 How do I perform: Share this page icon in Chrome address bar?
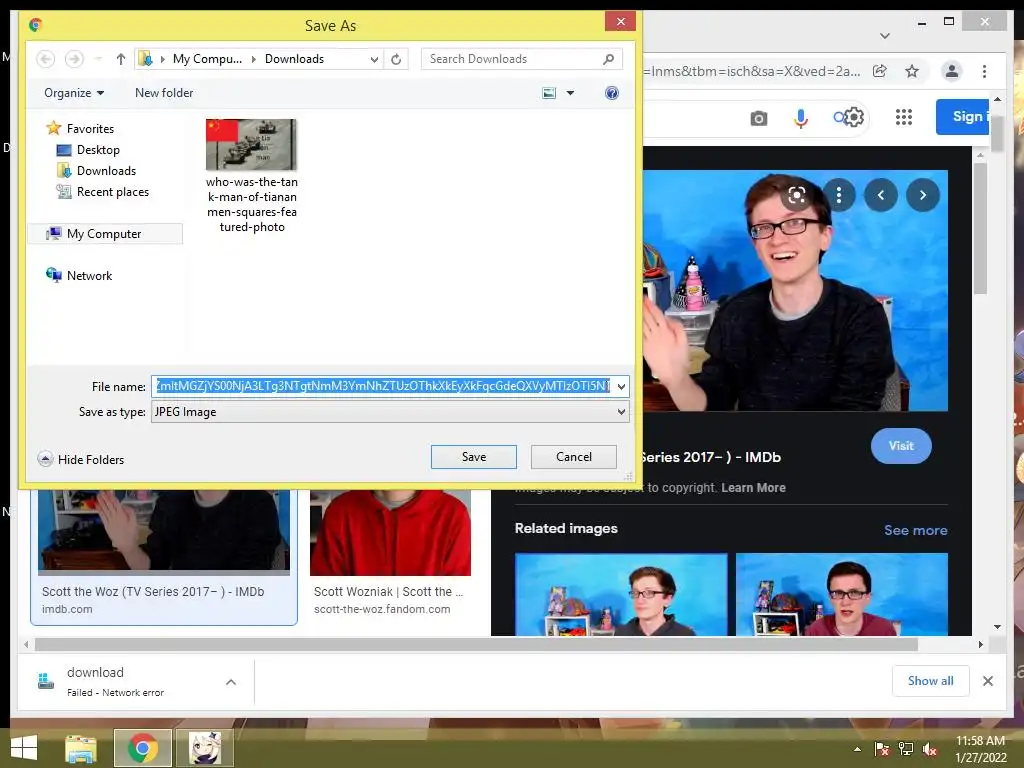(880, 71)
